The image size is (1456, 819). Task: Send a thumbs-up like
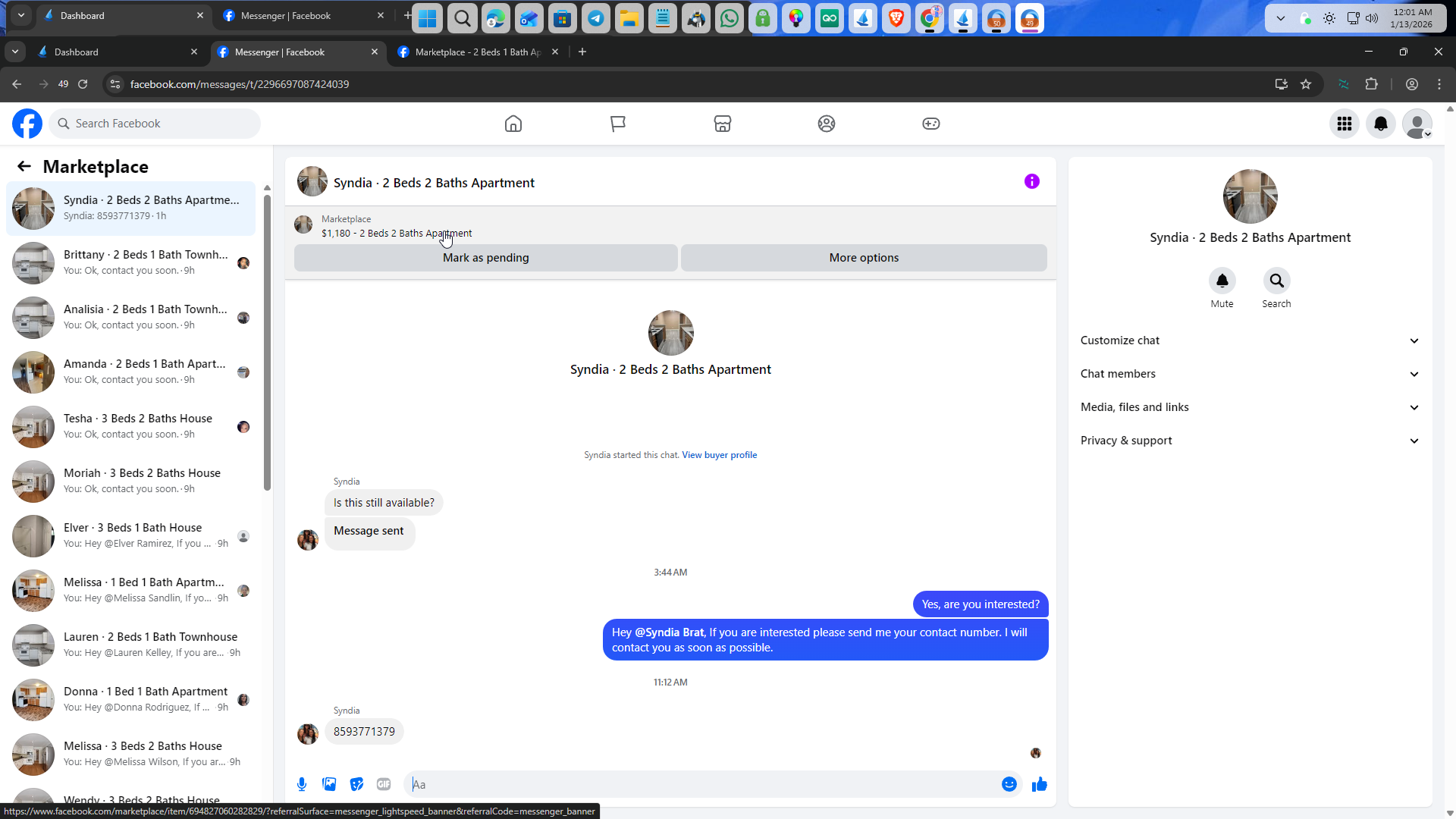tap(1039, 784)
